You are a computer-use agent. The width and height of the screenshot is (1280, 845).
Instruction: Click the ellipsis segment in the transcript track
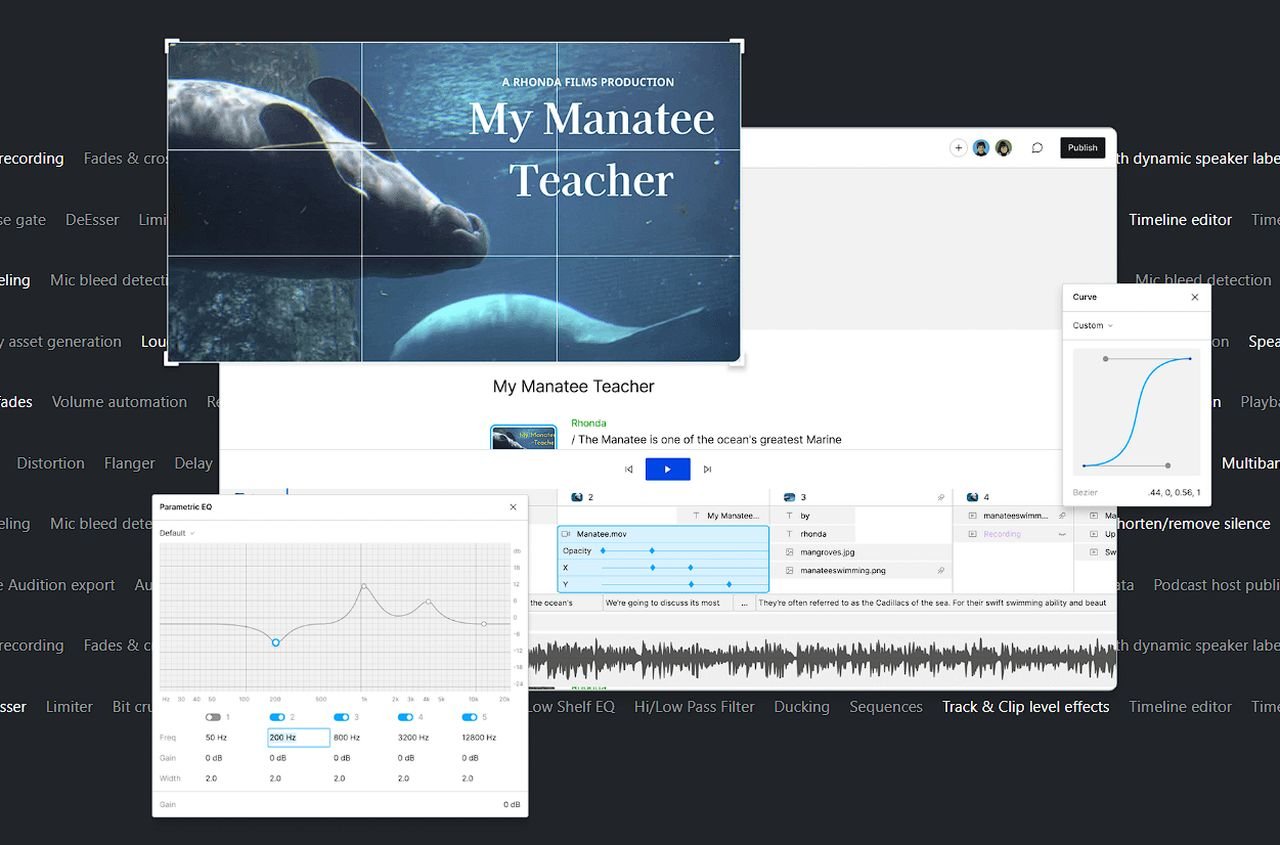tap(744, 603)
